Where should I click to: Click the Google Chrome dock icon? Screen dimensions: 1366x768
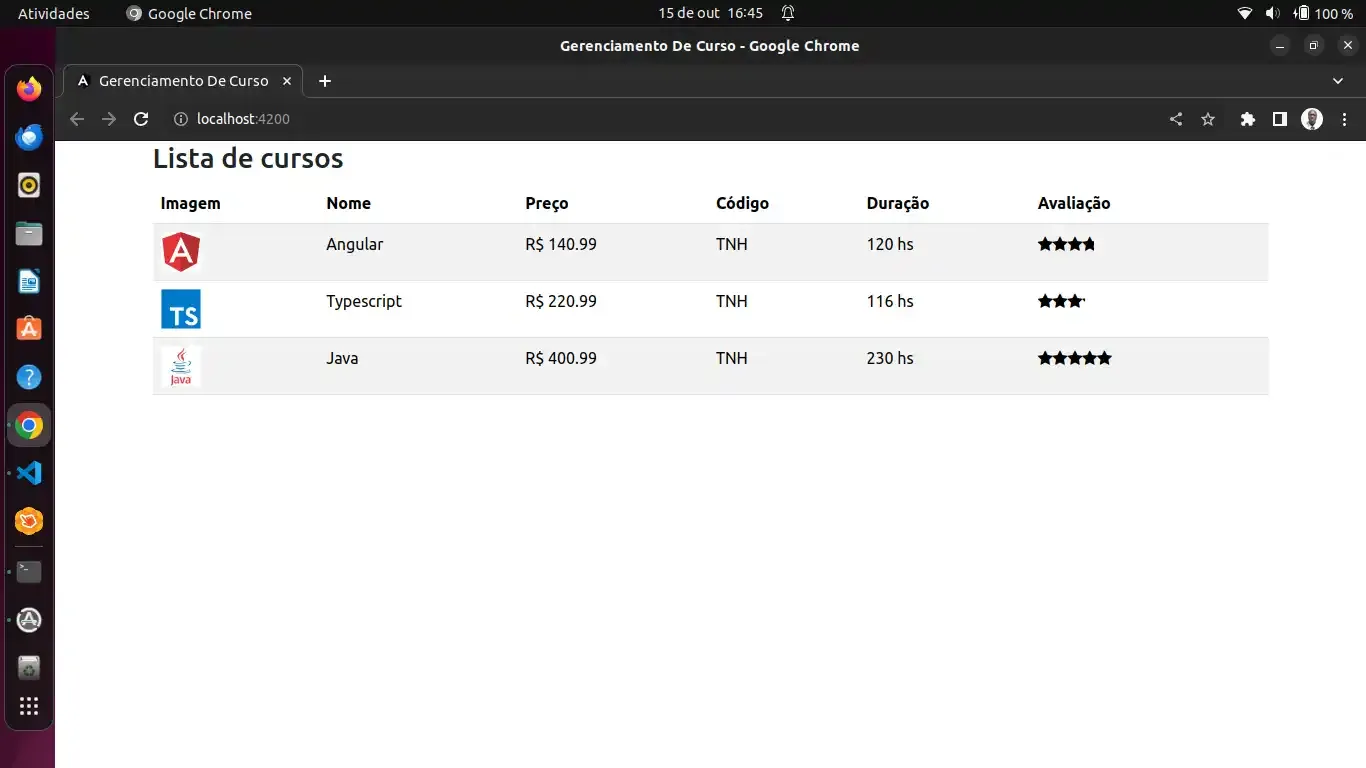29,426
